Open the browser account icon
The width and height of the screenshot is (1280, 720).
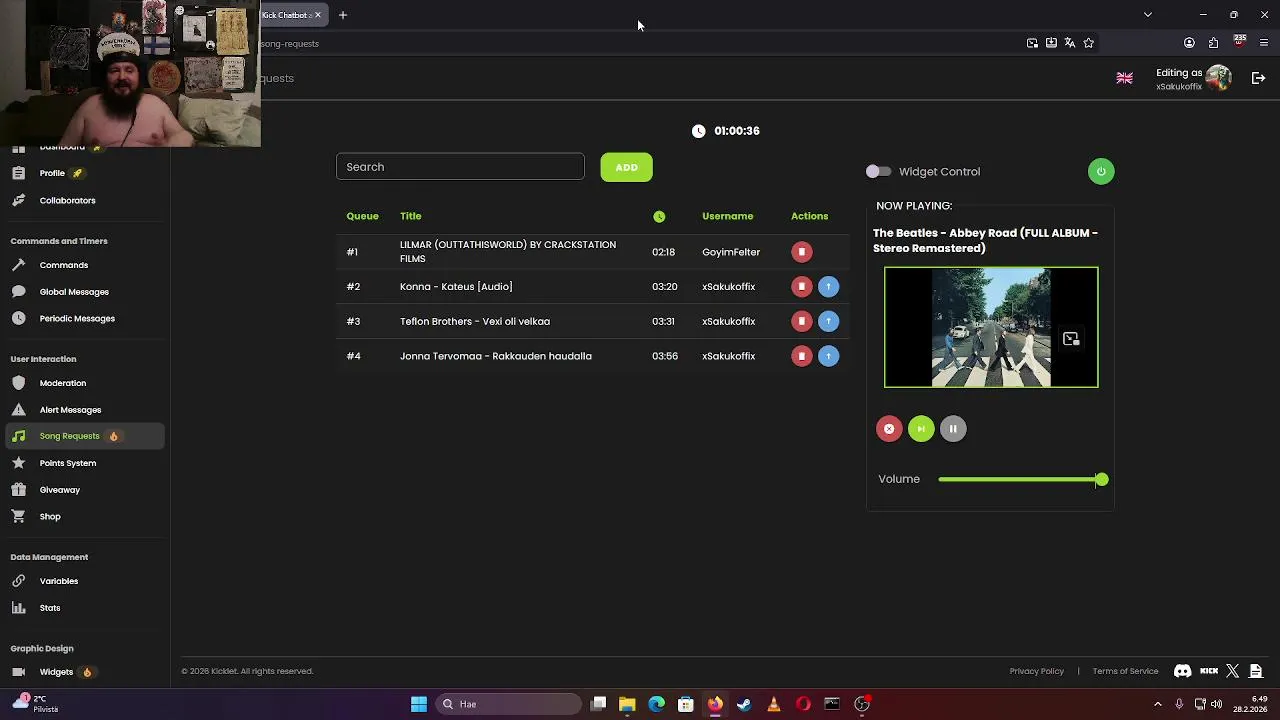[x=1189, y=43]
